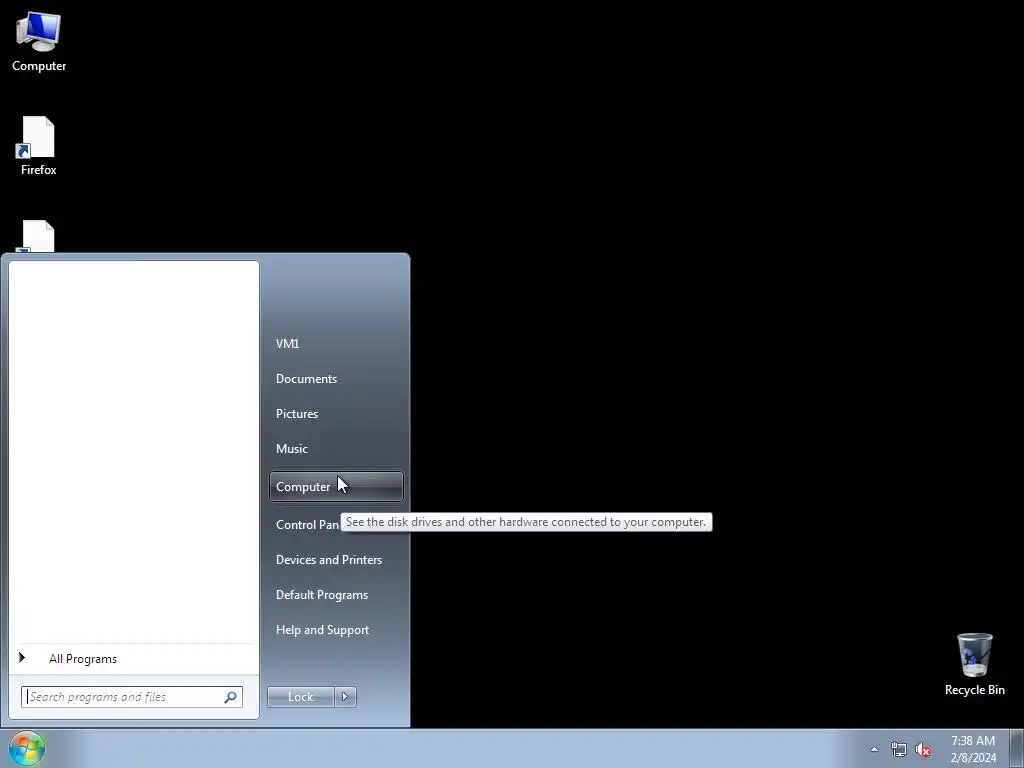Viewport: 1024px width, 768px height.
Task: Open the network status tray icon
Action: (899, 750)
